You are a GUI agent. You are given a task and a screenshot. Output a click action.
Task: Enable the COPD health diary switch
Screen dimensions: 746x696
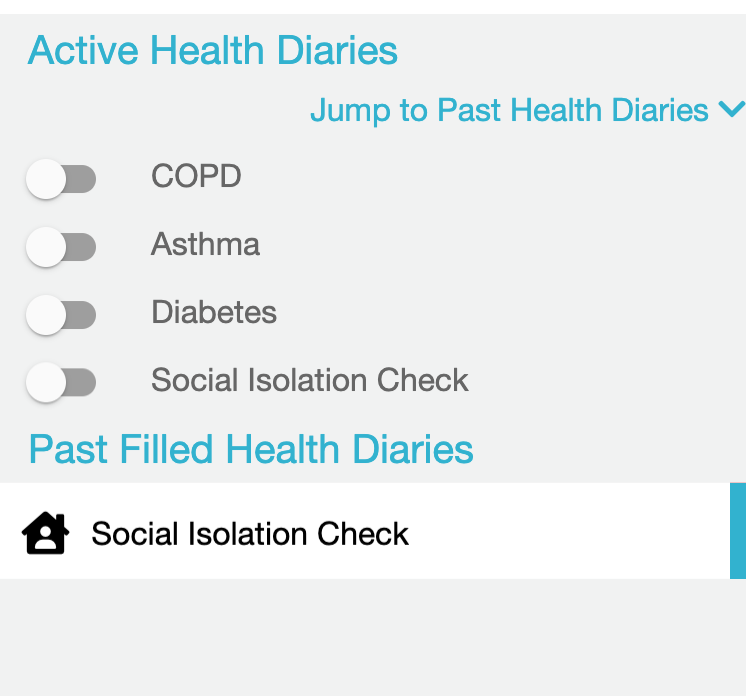coord(61,179)
